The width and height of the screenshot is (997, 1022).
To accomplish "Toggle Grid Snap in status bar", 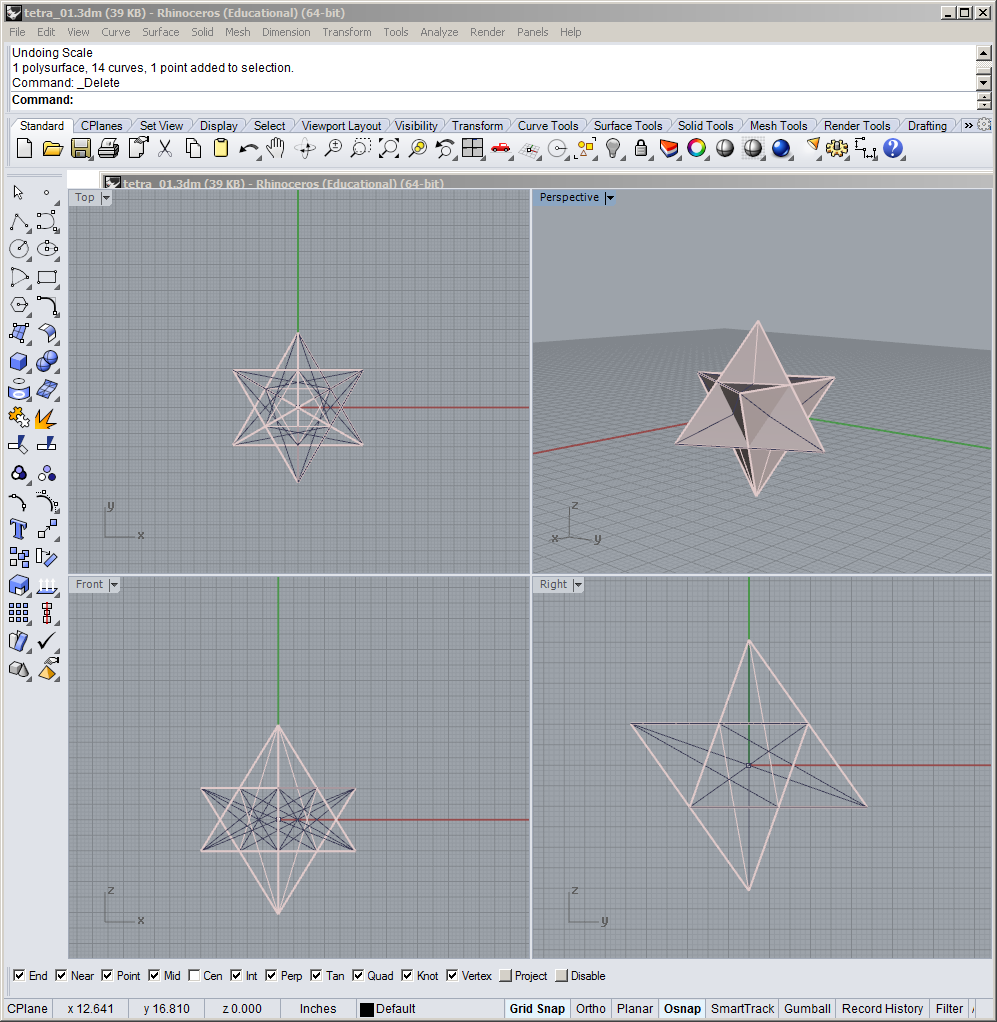I will [x=536, y=1009].
